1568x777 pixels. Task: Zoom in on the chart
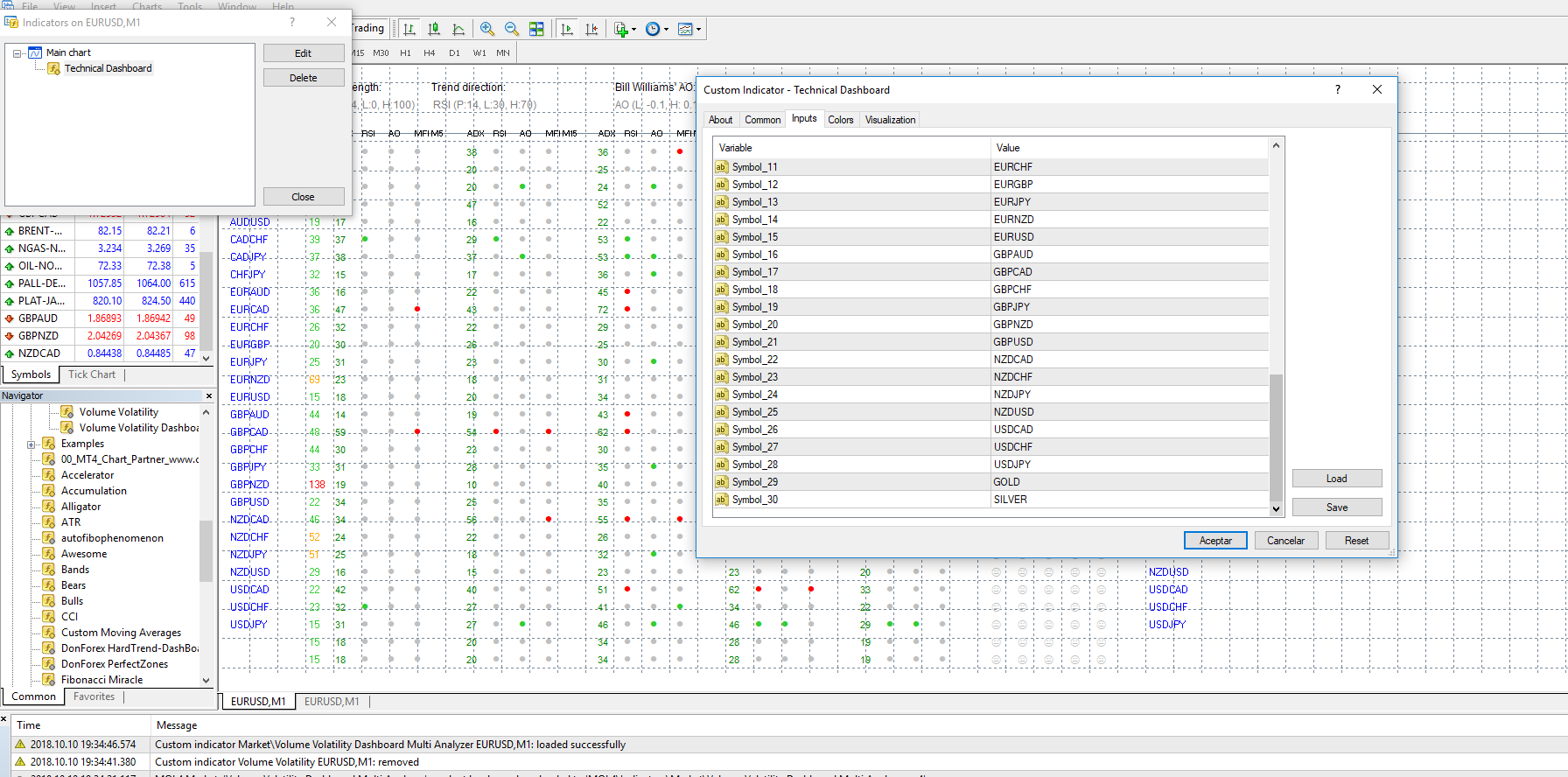point(487,29)
